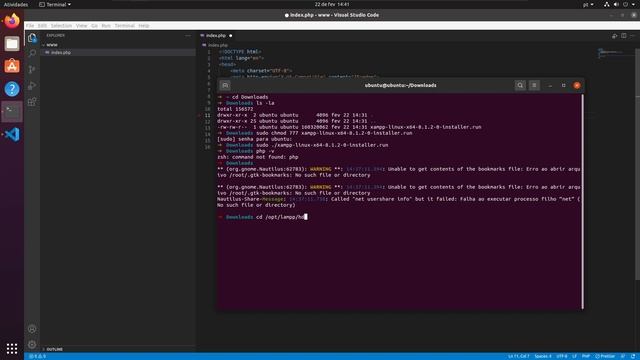This screenshot has width=640, height=360.
Task: Click the 'zsh: command not found: php' line
Action: (x=258, y=157)
